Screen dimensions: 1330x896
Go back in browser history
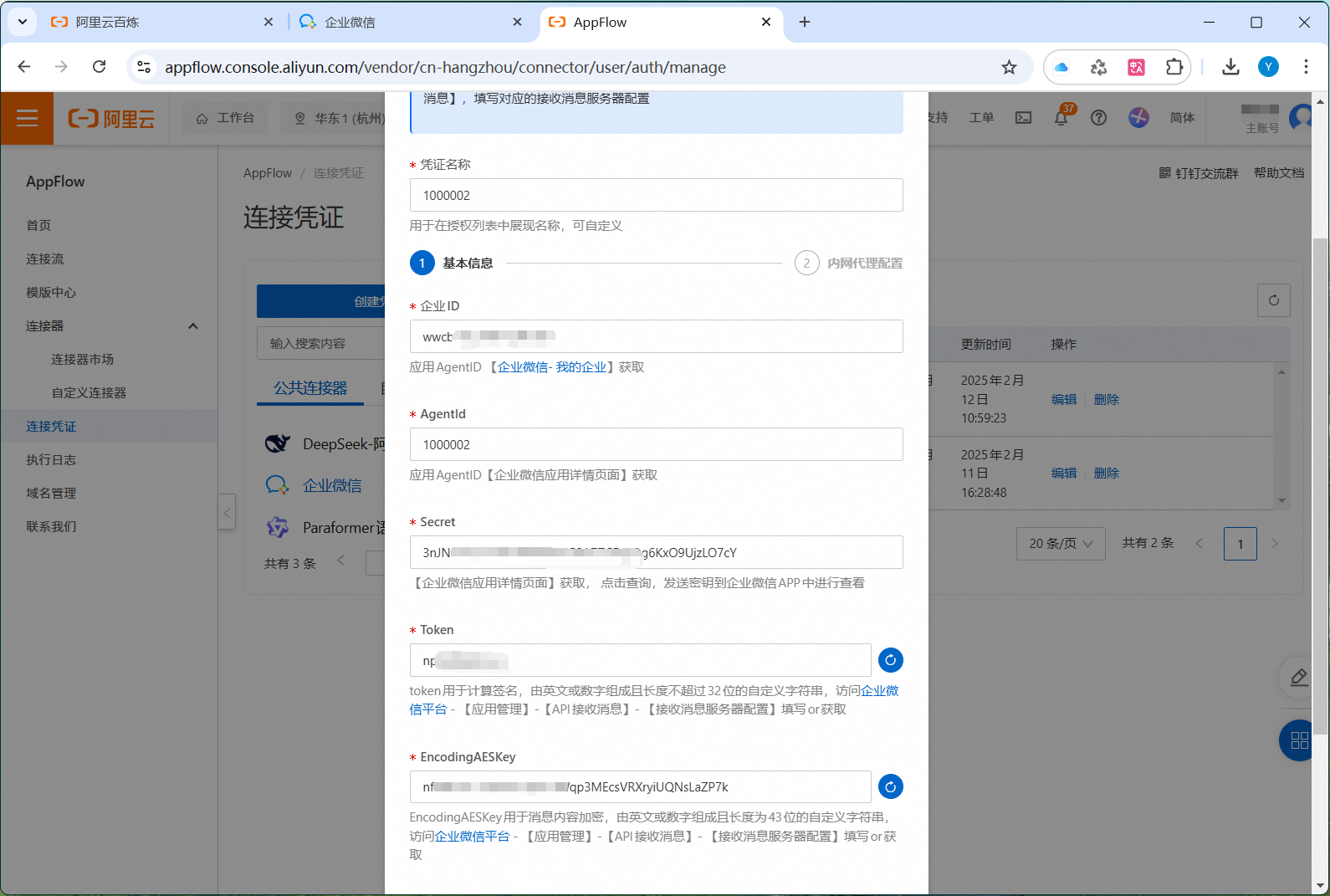pos(23,67)
